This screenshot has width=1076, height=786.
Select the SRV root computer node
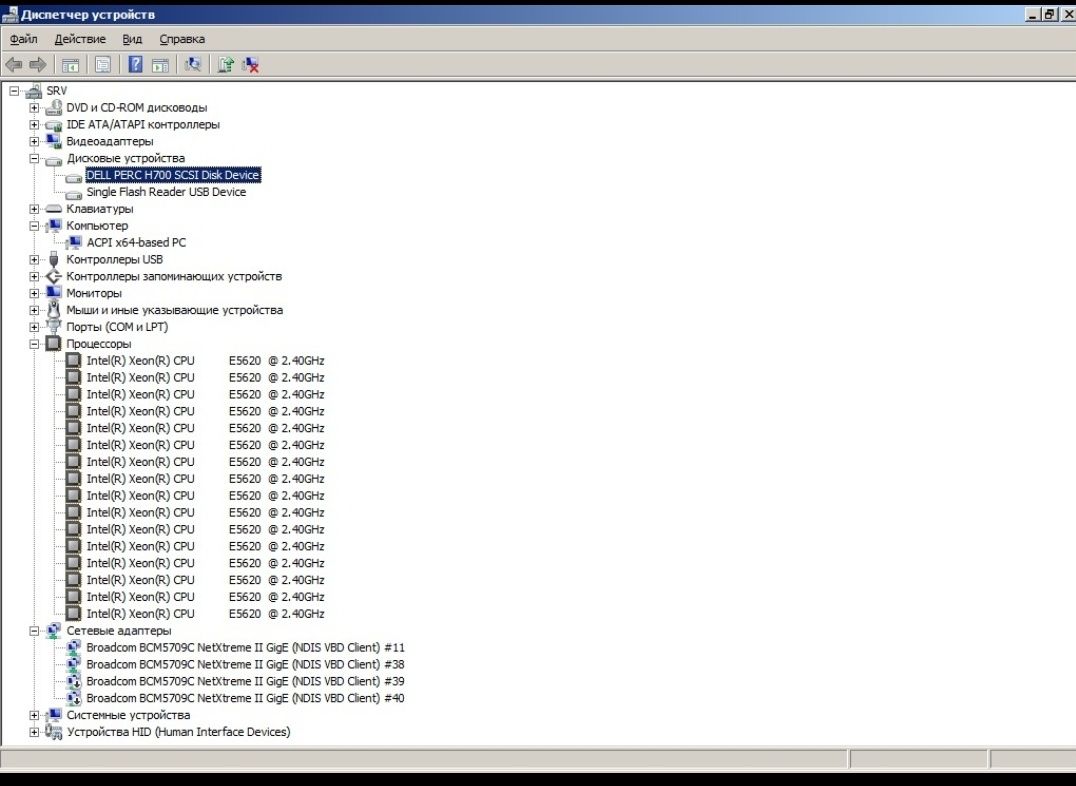click(56, 91)
